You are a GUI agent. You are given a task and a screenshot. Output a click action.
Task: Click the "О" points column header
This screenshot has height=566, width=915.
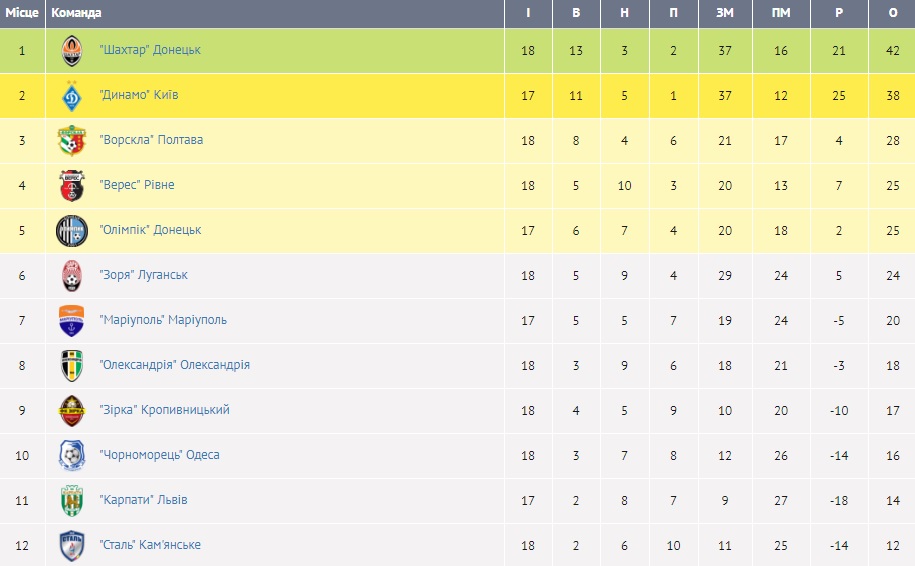point(893,13)
